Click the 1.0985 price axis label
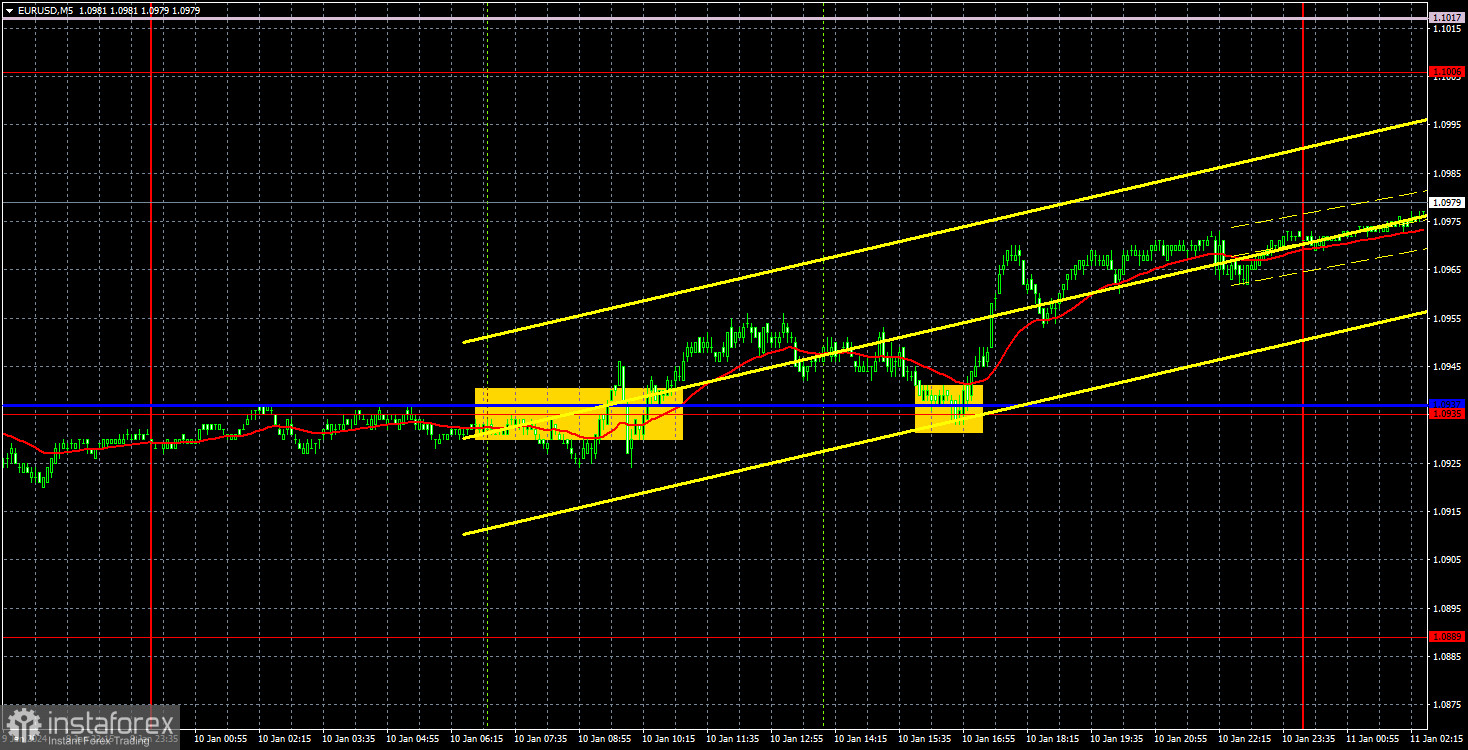 [1447, 173]
